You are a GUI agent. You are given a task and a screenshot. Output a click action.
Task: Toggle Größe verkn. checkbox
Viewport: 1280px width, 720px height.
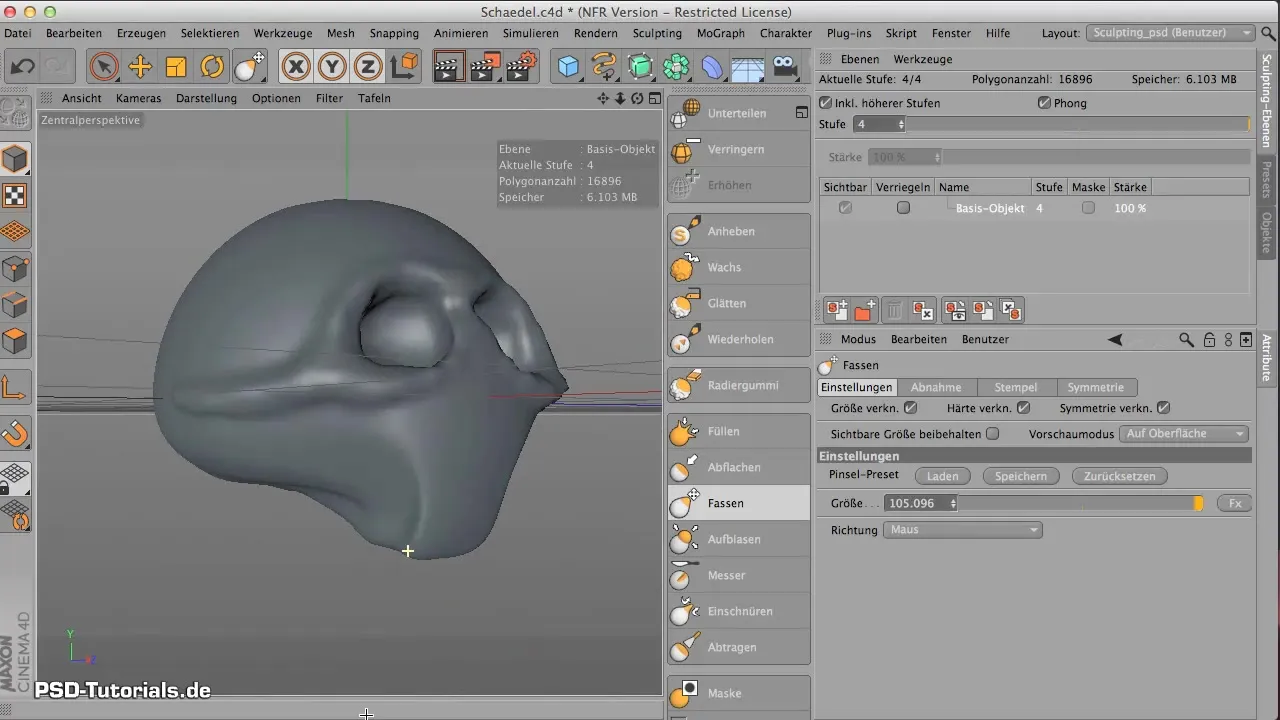click(910, 408)
